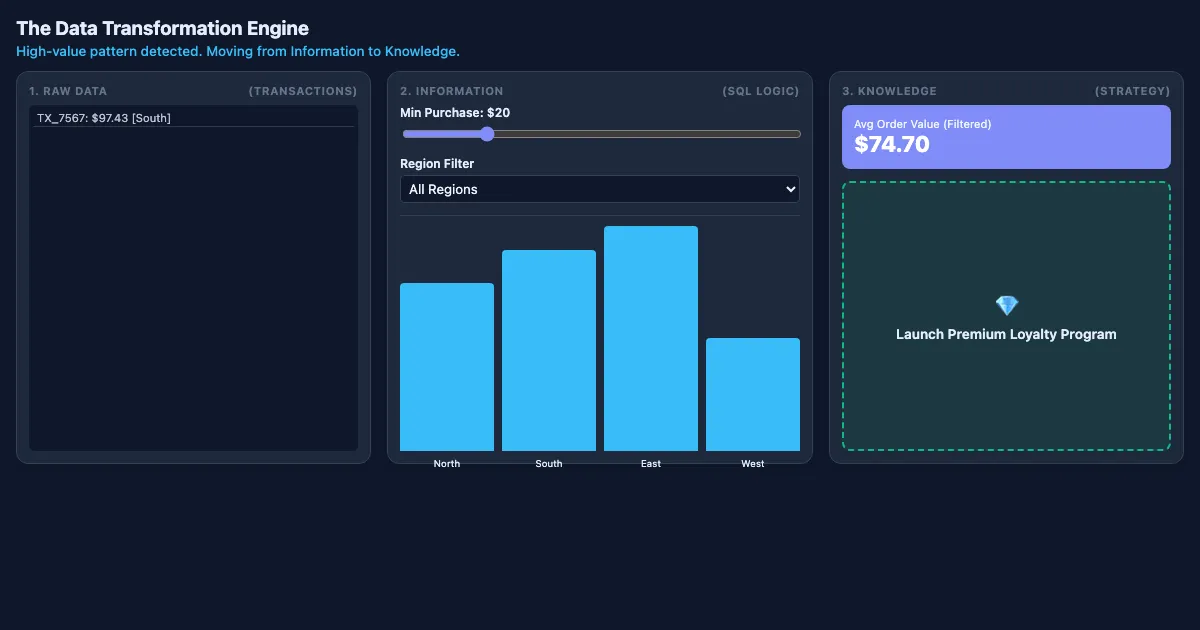The width and height of the screenshot is (1200, 630).
Task: Click the North bar in the chart
Action: point(447,367)
